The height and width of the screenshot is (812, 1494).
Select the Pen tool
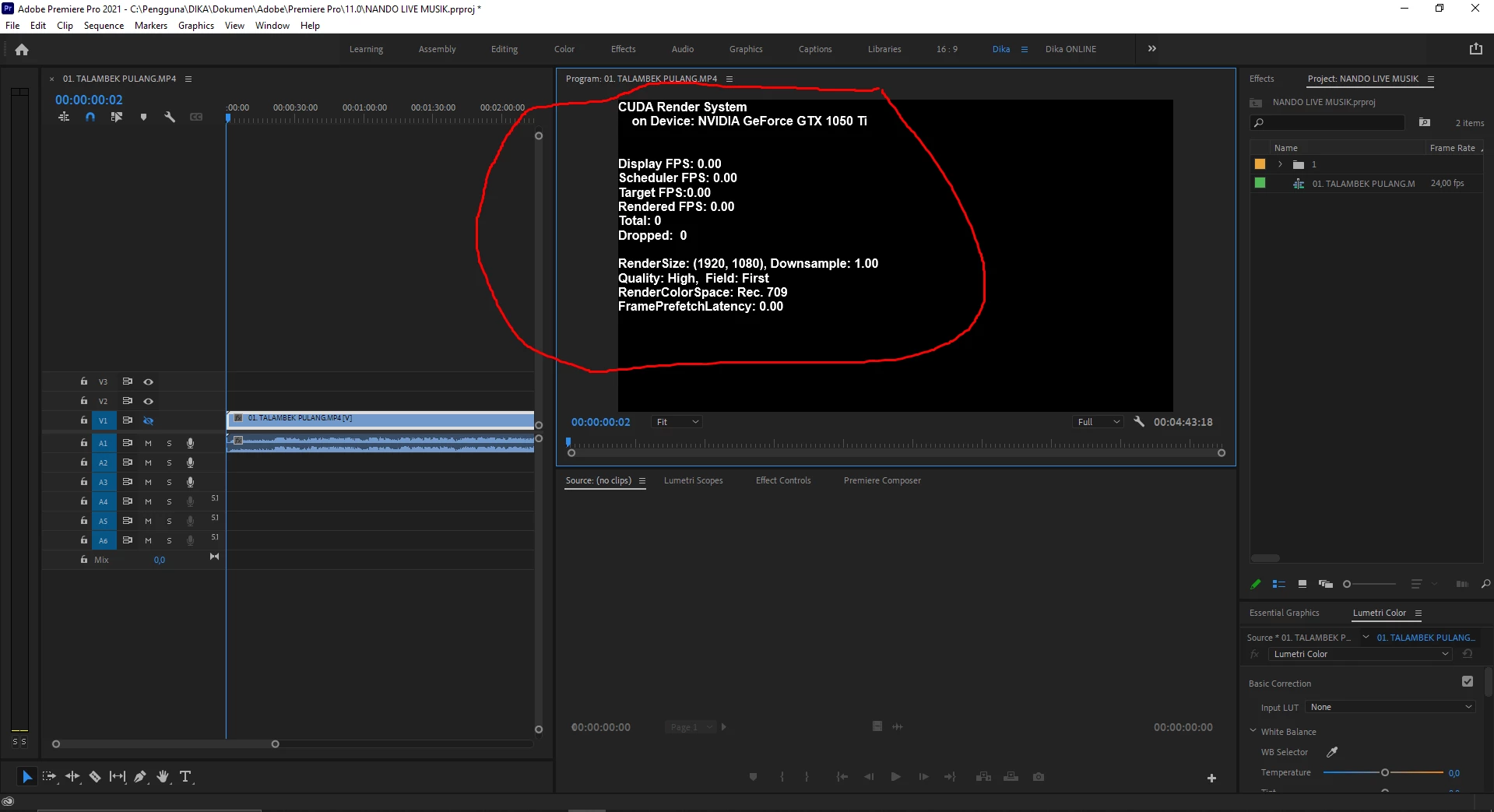(x=140, y=776)
